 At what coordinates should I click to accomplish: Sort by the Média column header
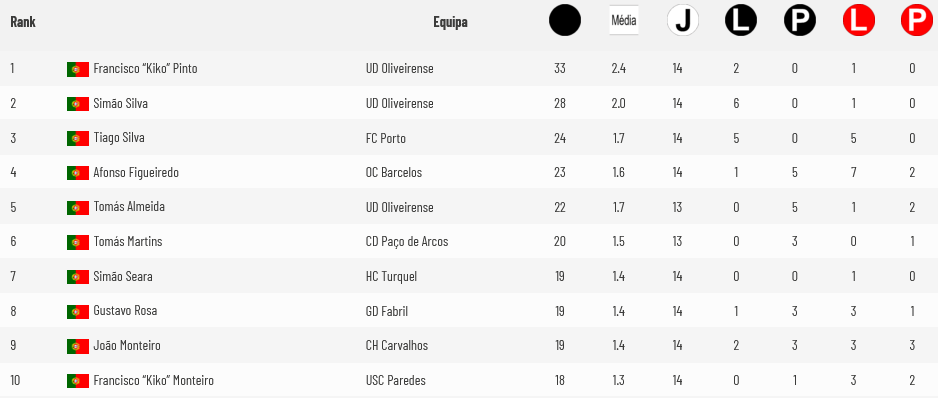click(x=623, y=20)
